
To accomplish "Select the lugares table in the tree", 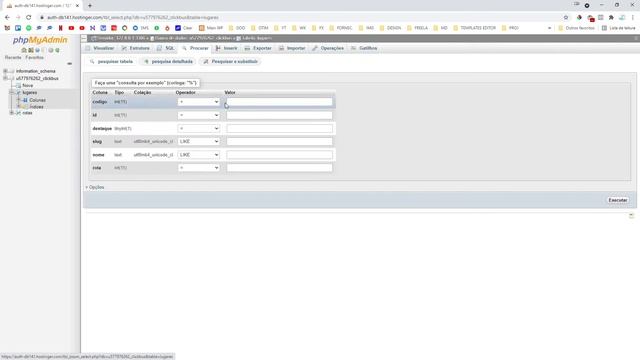I will pos(29,93).
